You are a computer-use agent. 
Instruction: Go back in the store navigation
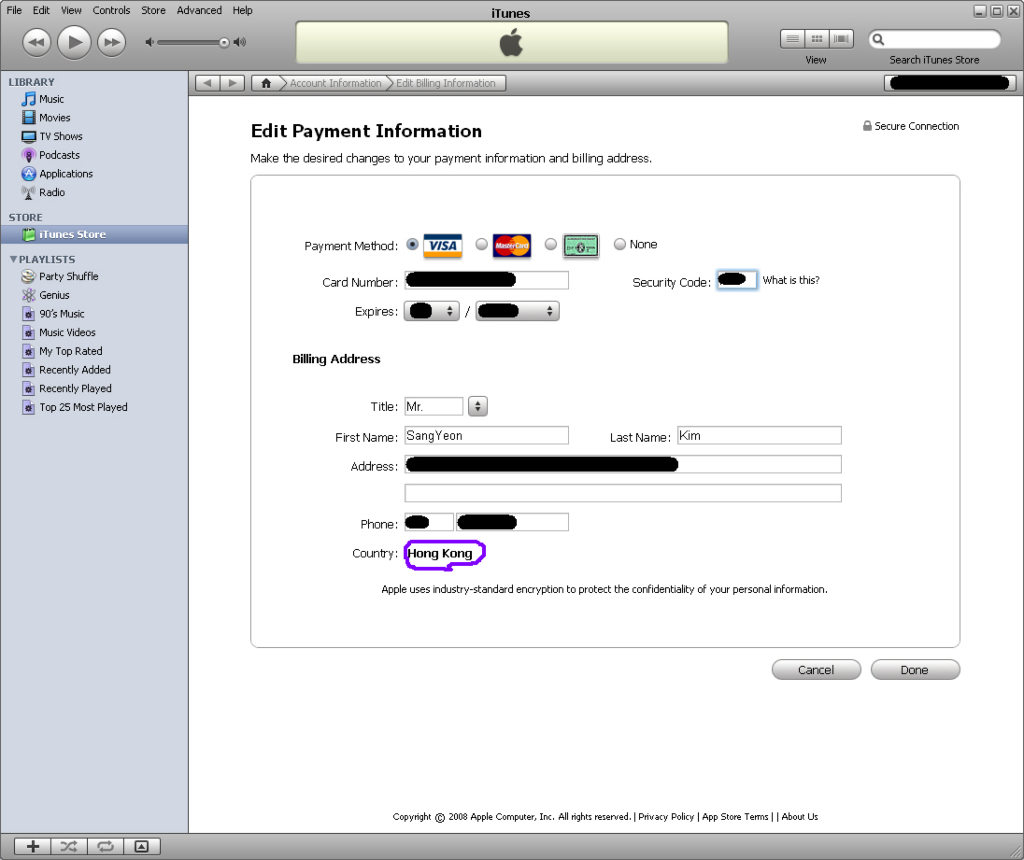tap(208, 84)
